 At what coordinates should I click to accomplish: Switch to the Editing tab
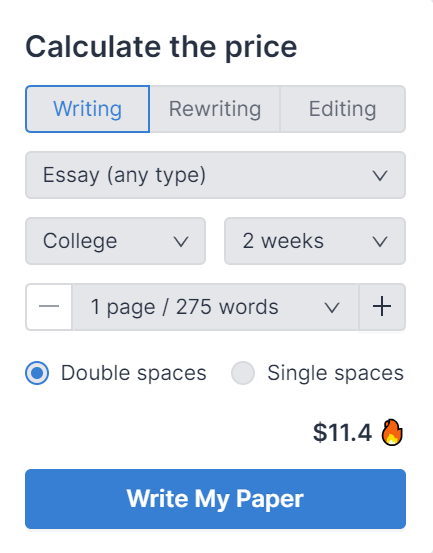coord(343,109)
